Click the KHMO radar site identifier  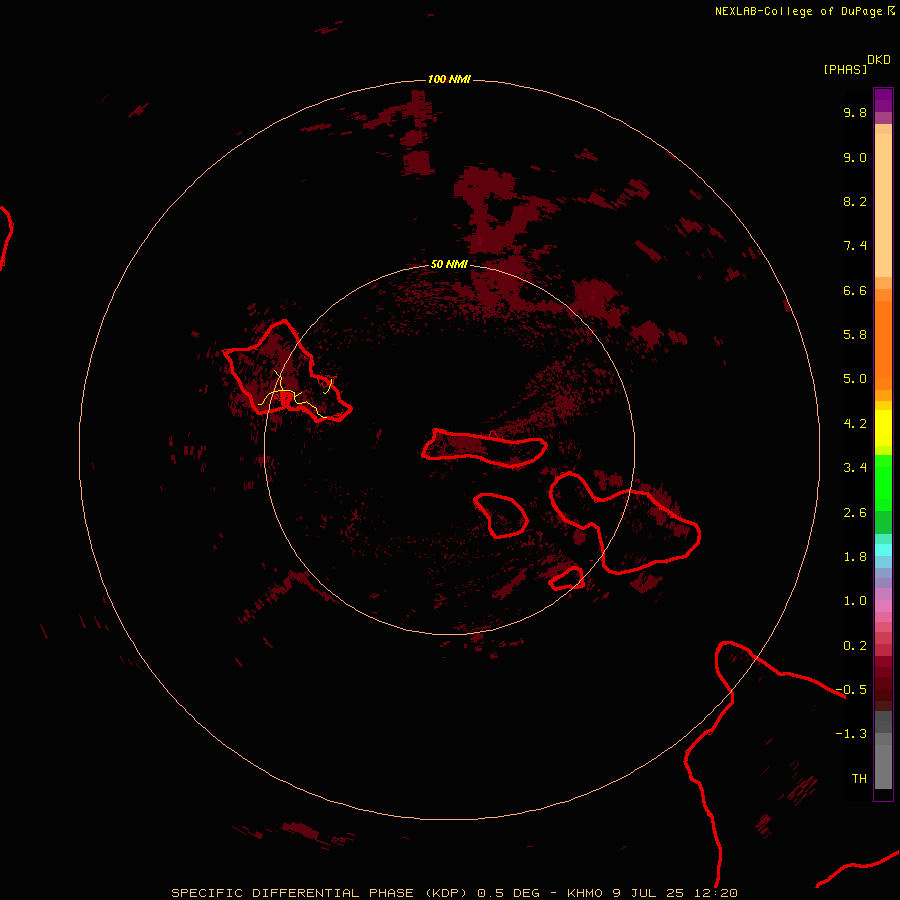(x=585, y=893)
